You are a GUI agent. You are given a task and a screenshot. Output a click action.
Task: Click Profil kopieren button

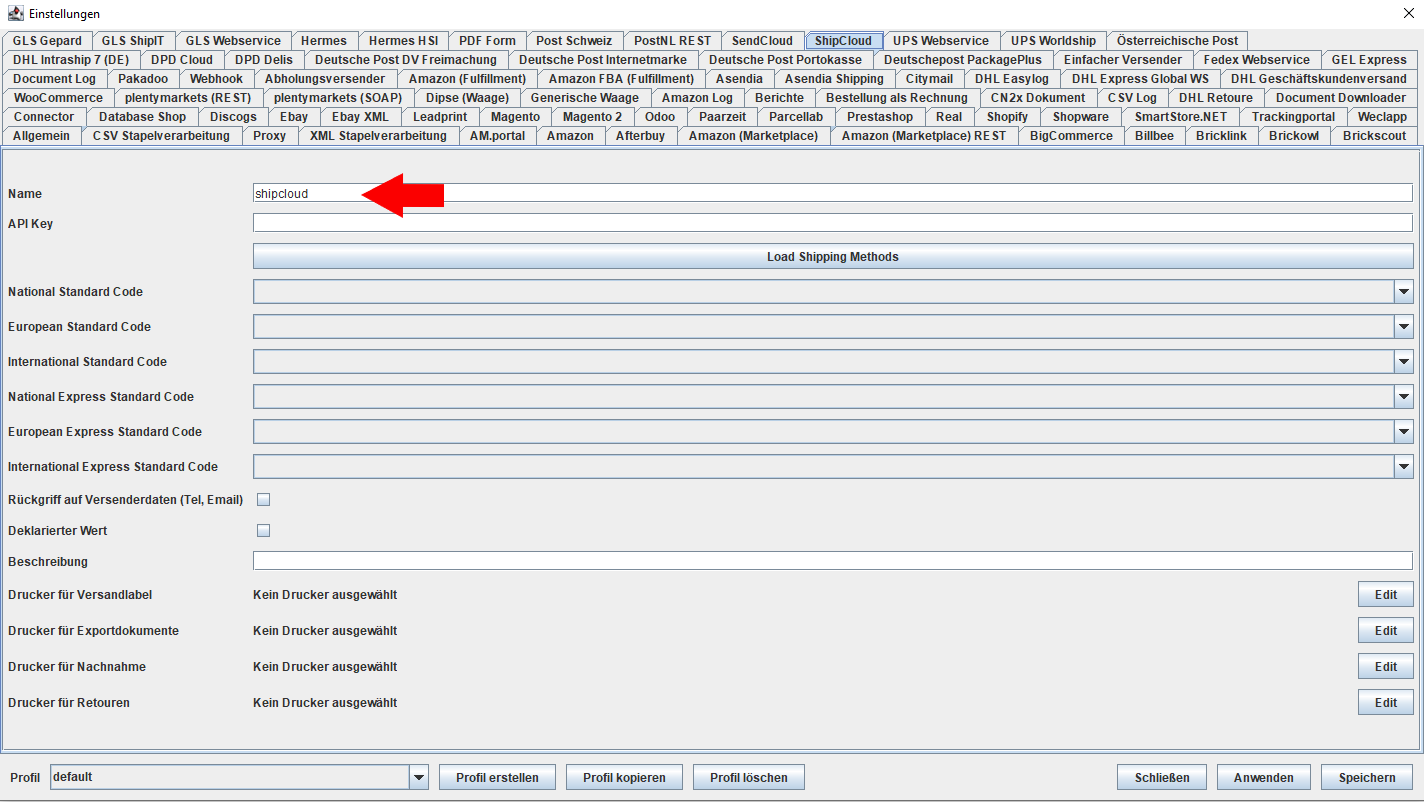624,777
